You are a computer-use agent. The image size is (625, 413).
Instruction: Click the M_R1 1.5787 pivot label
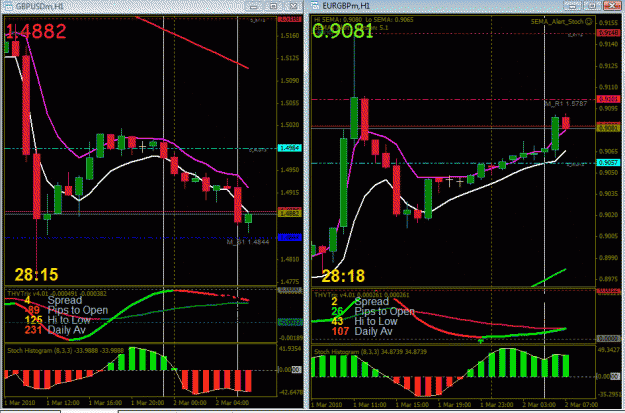(566, 104)
